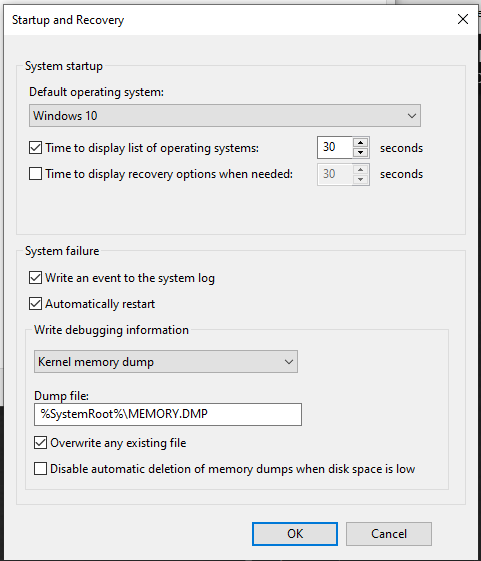The width and height of the screenshot is (481, 561).
Task: Toggle Overwrite any existing file checkbox
Action: click(40, 443)
